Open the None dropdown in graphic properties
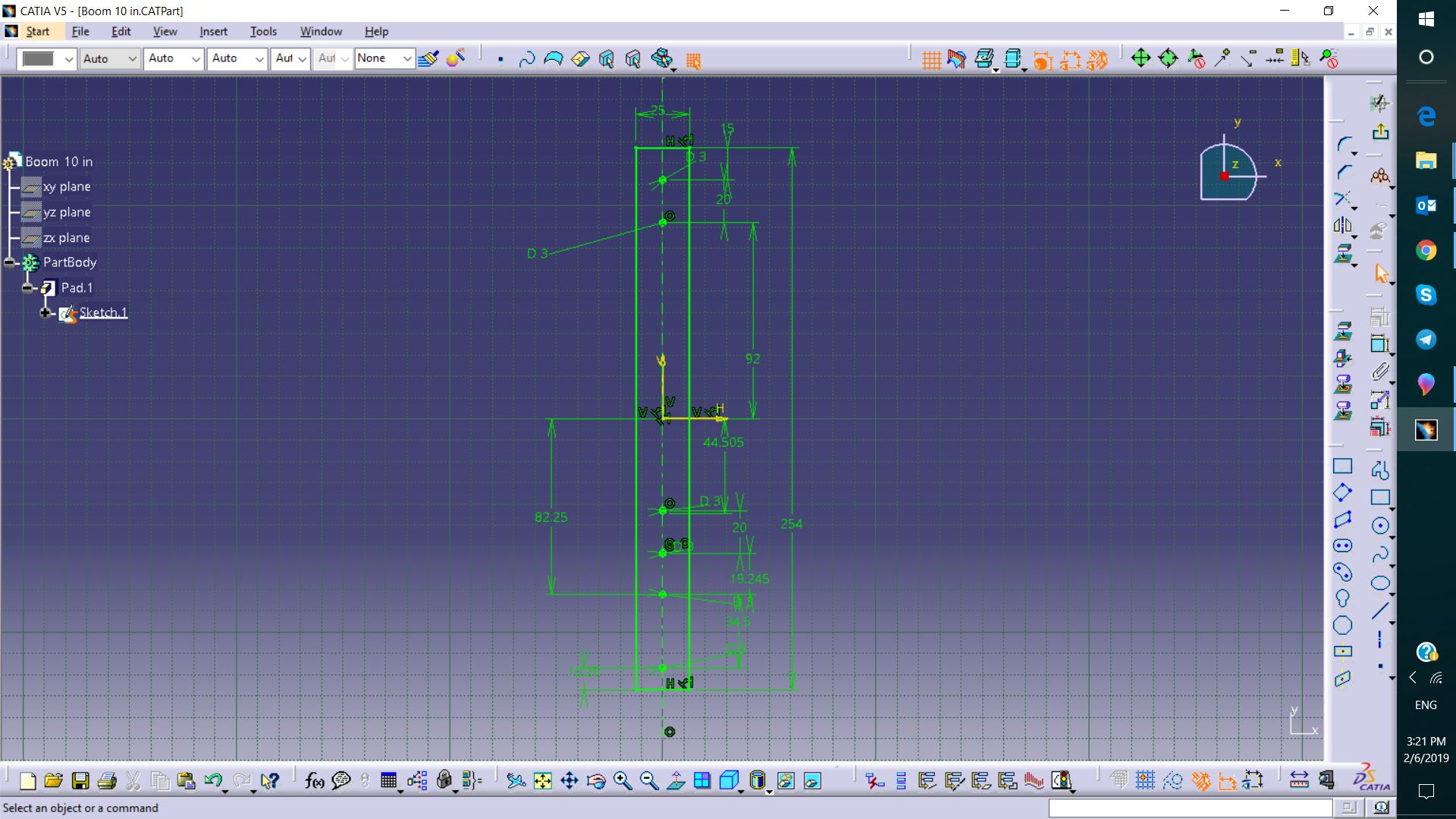Screen dimensions: 1456x819 406,58
